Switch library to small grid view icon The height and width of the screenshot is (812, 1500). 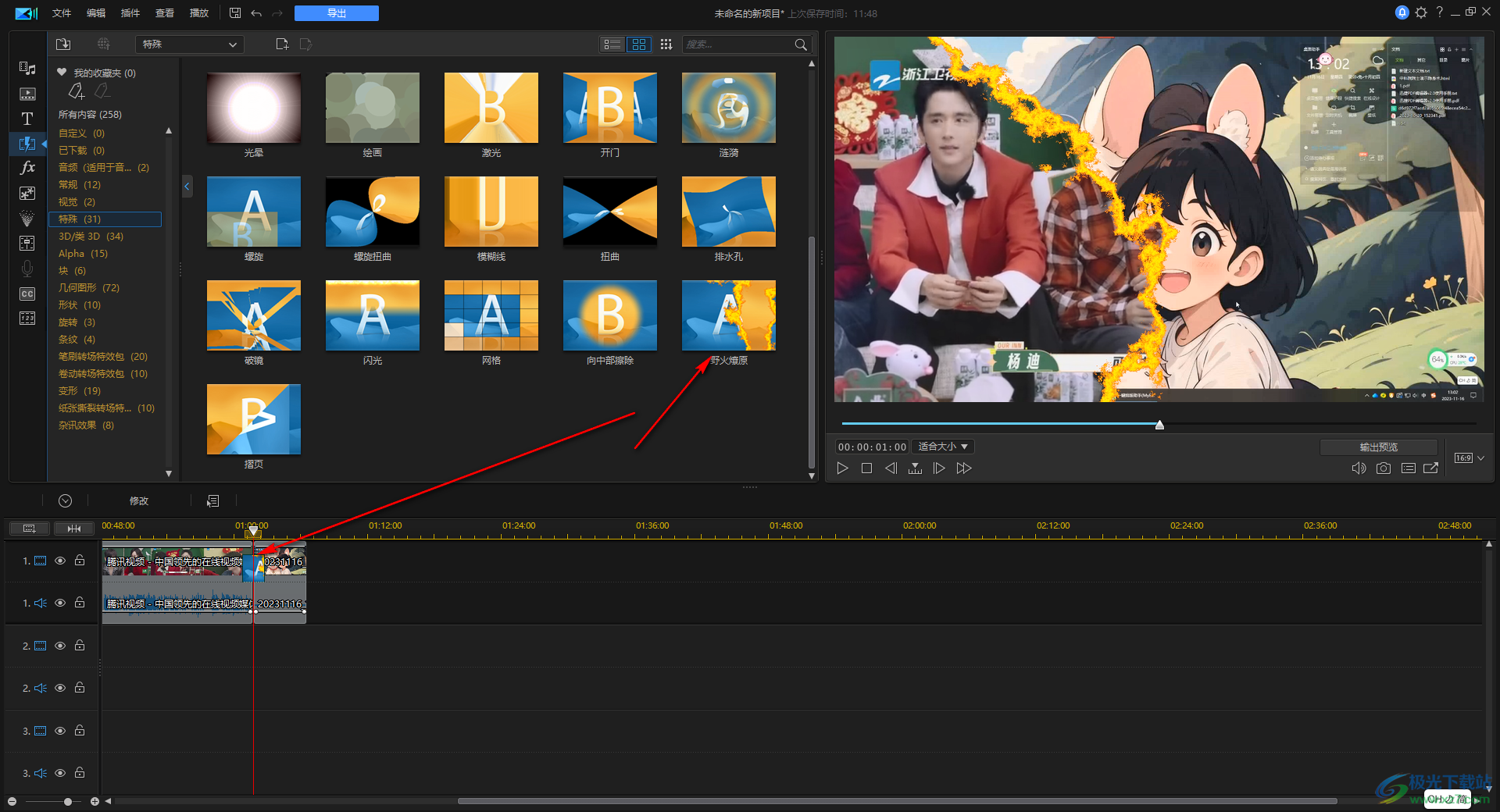666,45
